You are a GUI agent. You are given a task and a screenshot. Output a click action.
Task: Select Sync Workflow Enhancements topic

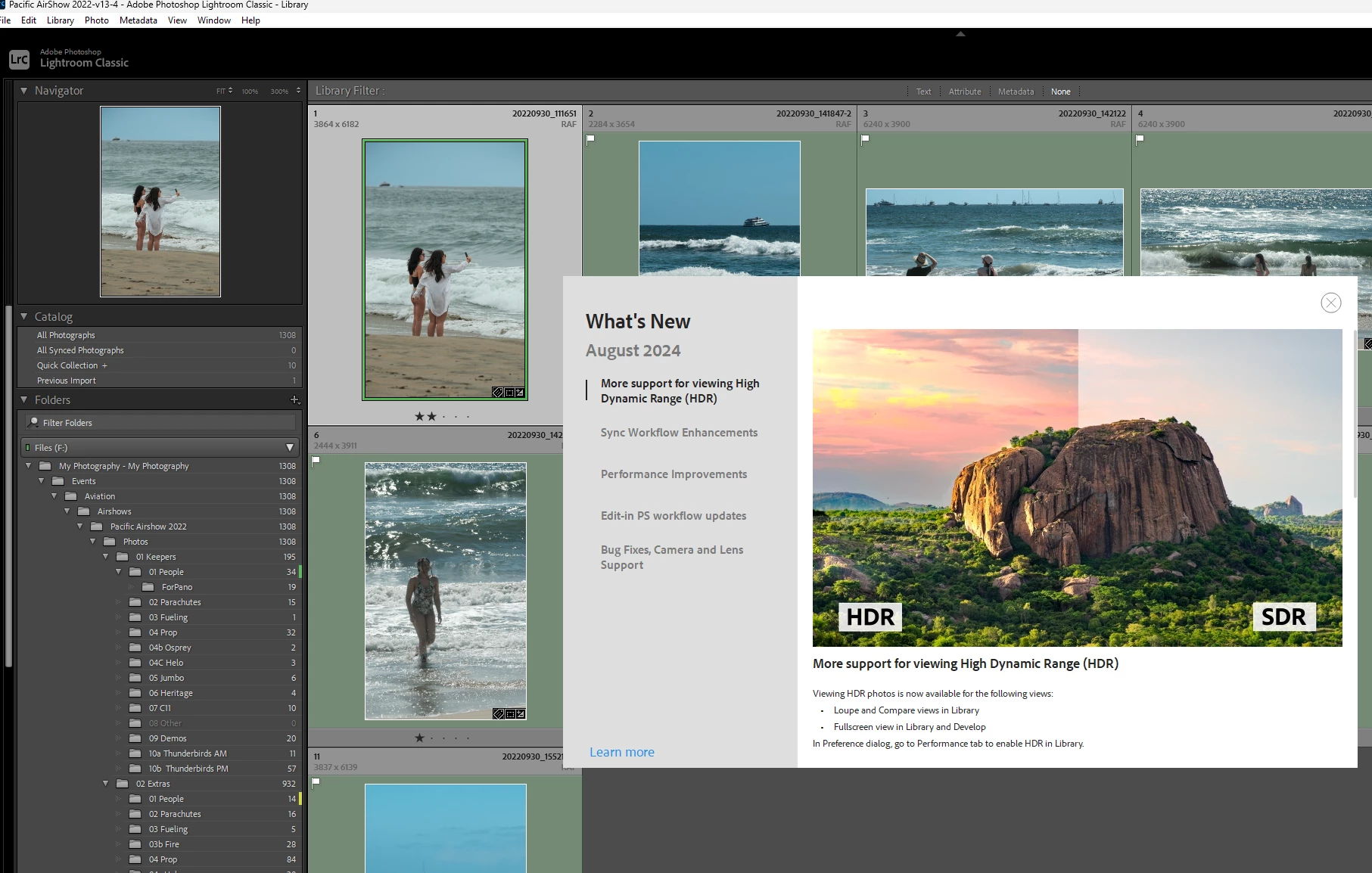679,433
